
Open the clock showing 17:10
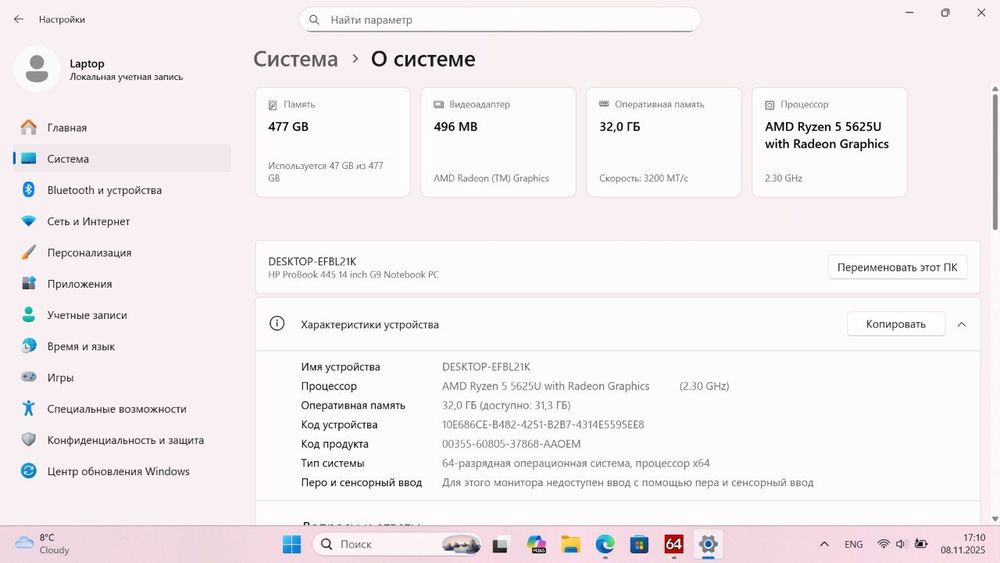pyautogui.click(x=963, y=544)
